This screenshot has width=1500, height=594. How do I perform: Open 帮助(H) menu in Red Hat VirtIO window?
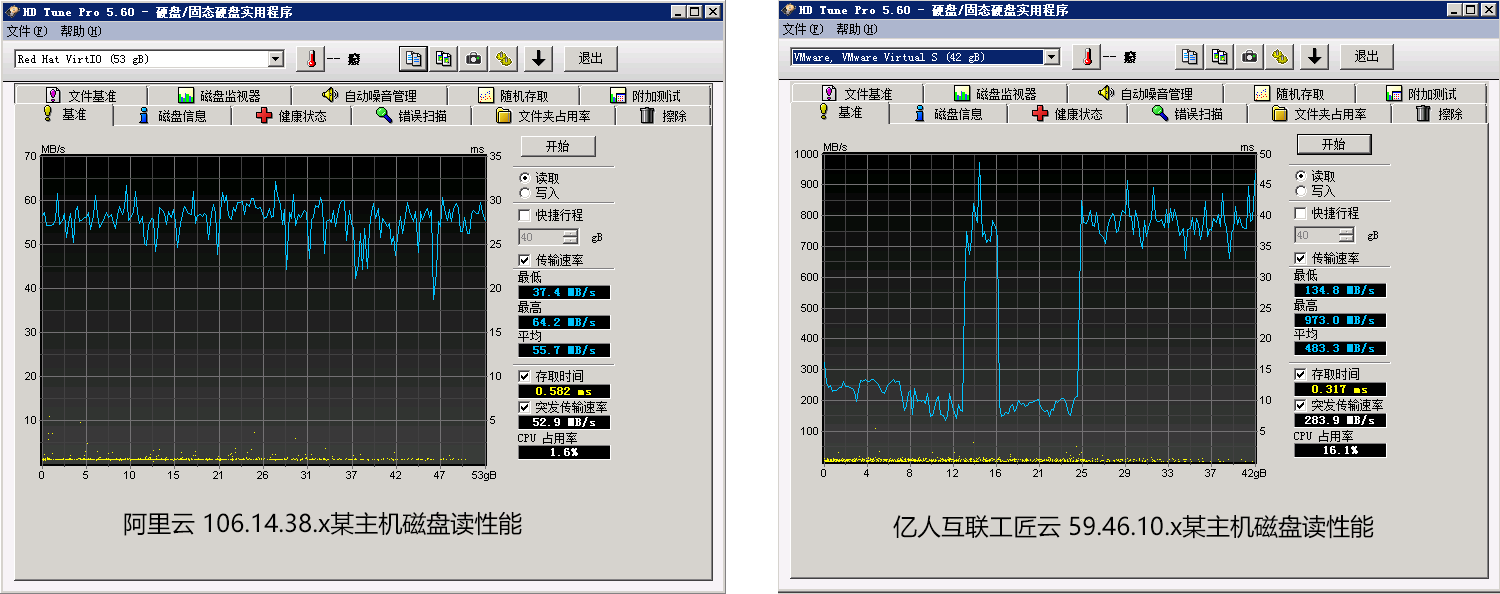[x=80, y=31]
